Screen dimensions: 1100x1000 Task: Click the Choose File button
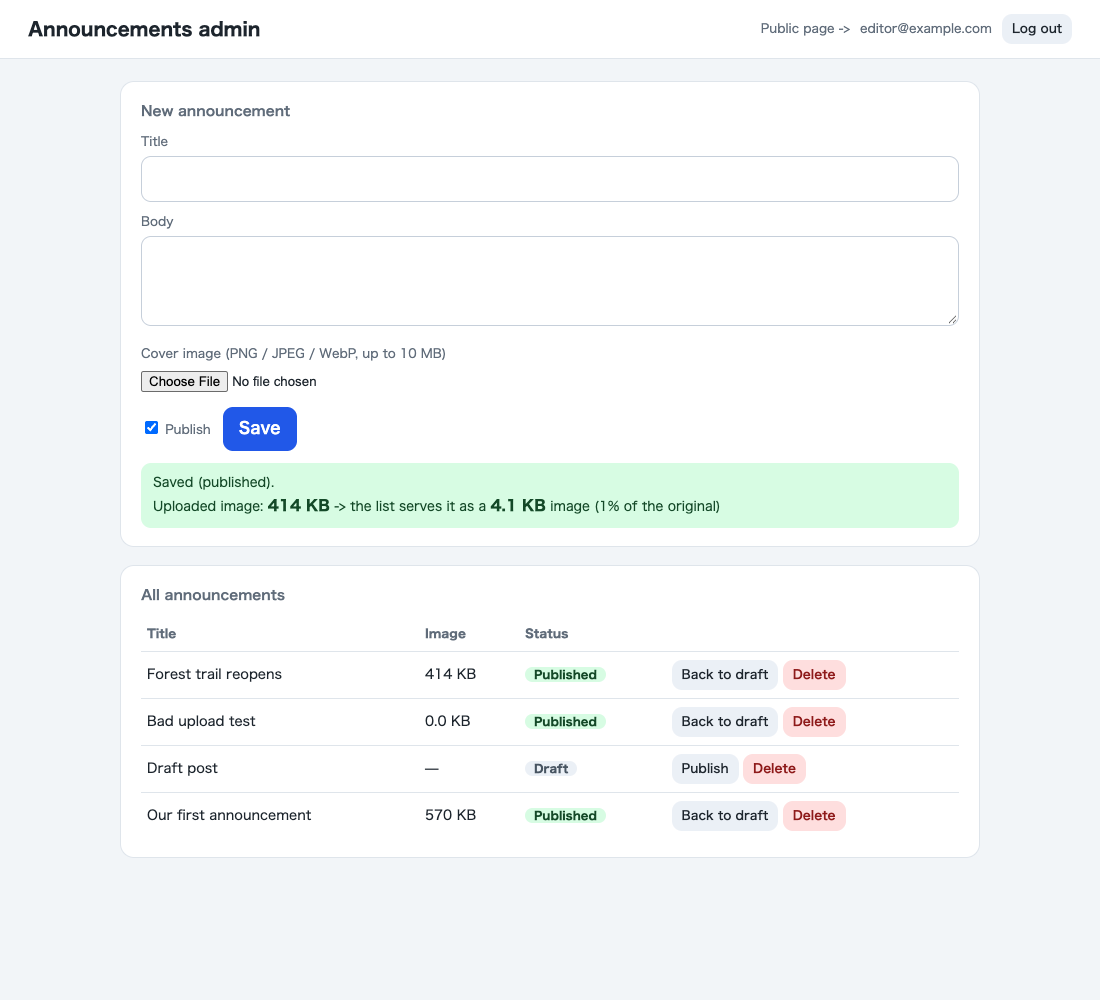click(185, 381)
